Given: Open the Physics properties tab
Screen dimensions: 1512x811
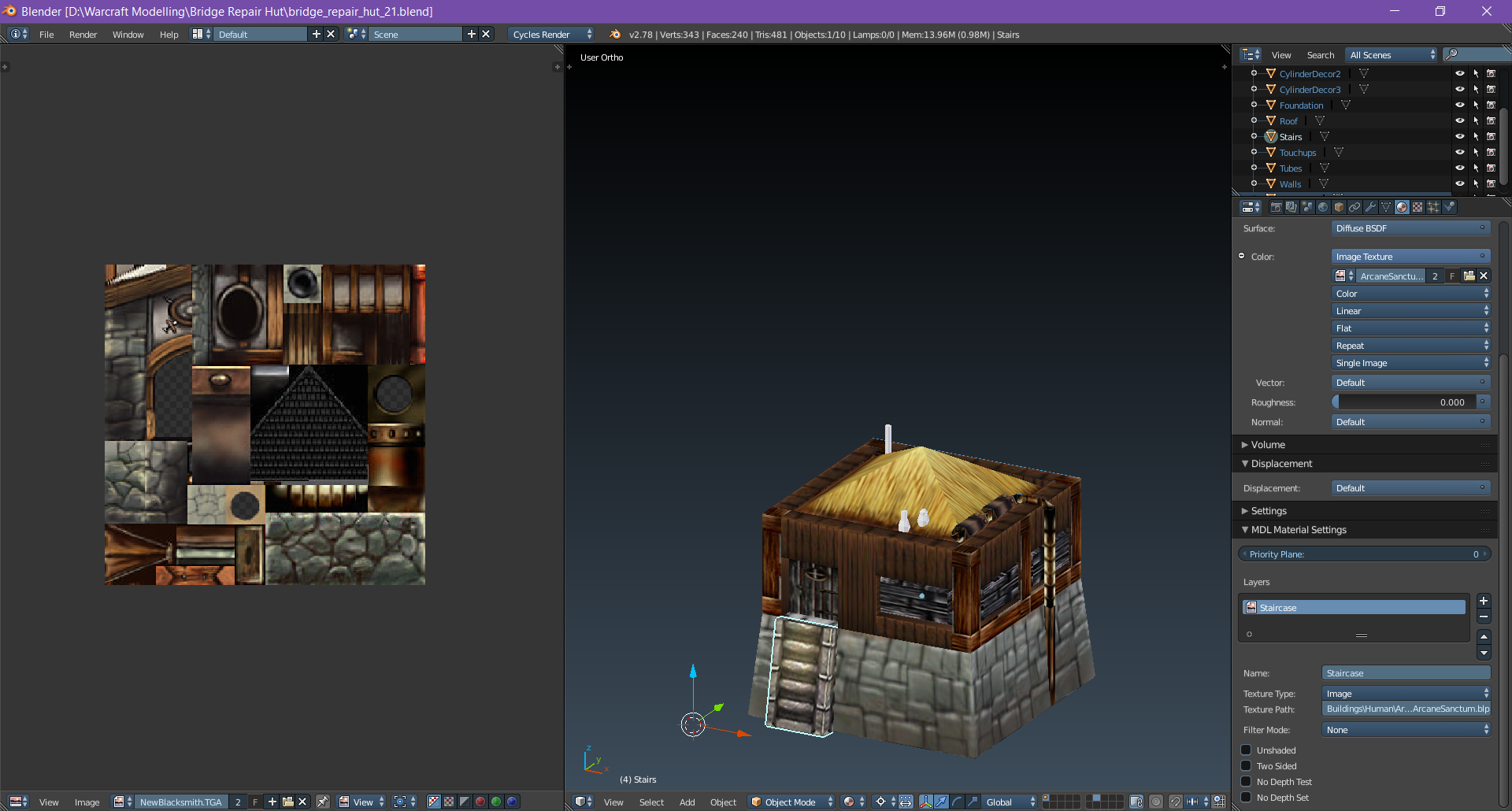Looking at the screenshot, I should 1449,207.
